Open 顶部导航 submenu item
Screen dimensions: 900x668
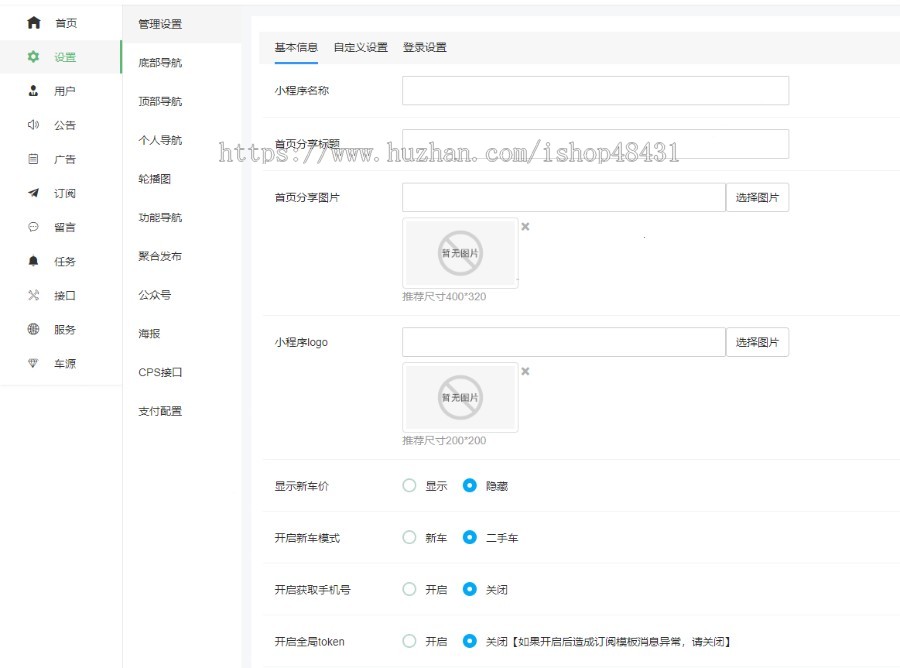pos(160,102)
